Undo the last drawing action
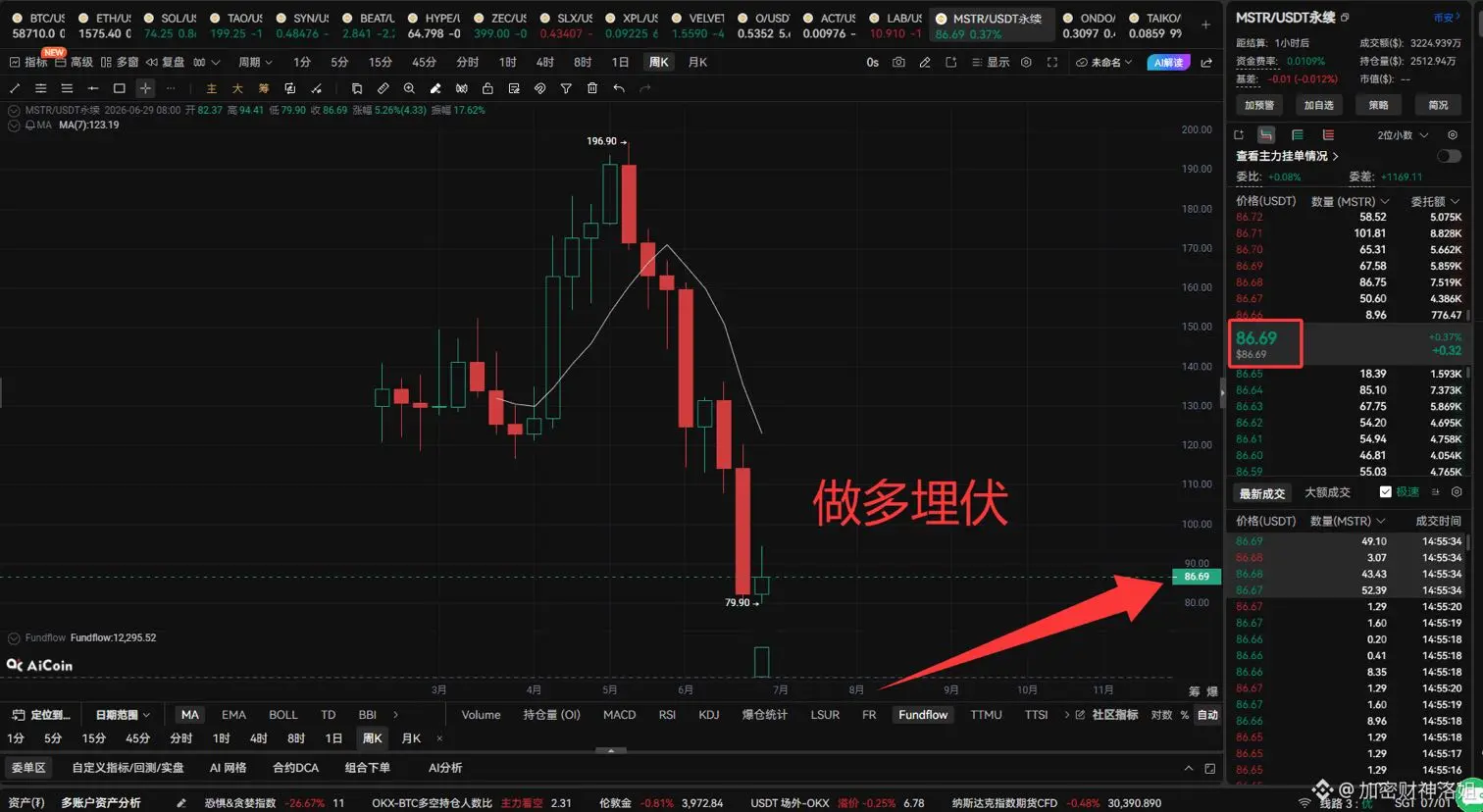Viewport: 1483px width, 812px height. pos(619,88)
